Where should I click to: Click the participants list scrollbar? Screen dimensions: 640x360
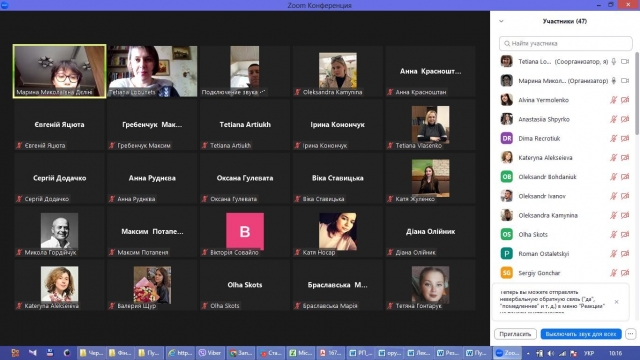[637, 94]
